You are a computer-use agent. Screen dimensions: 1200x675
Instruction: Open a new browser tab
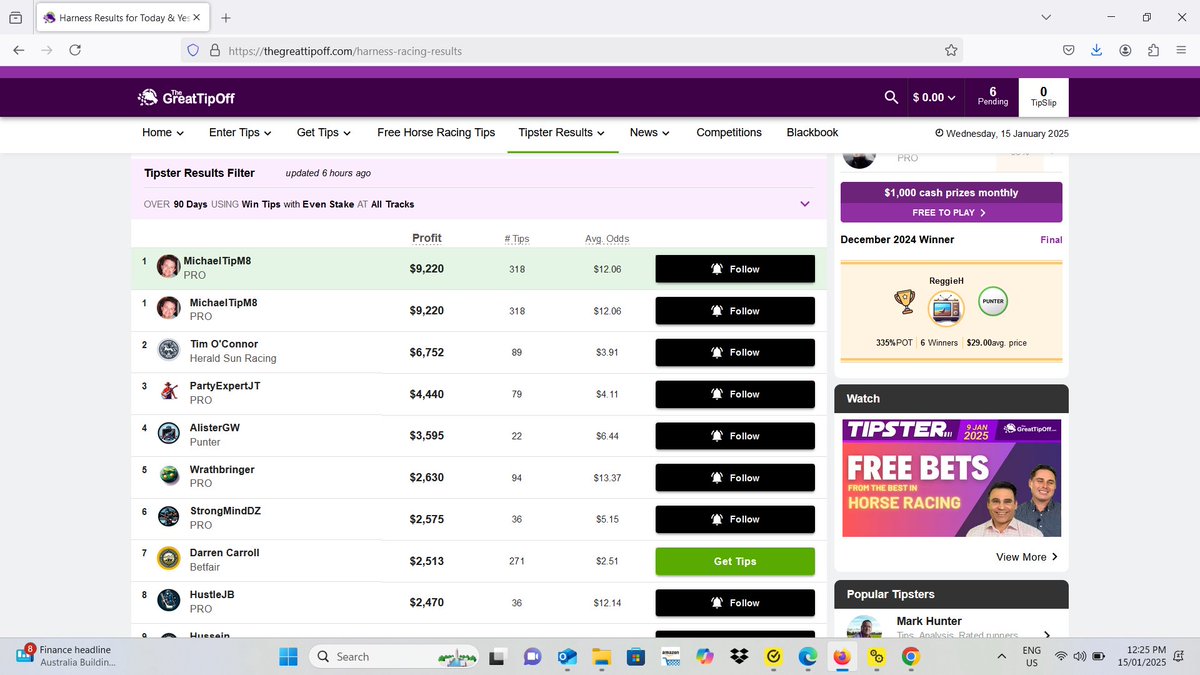click(x=226, y=18)
